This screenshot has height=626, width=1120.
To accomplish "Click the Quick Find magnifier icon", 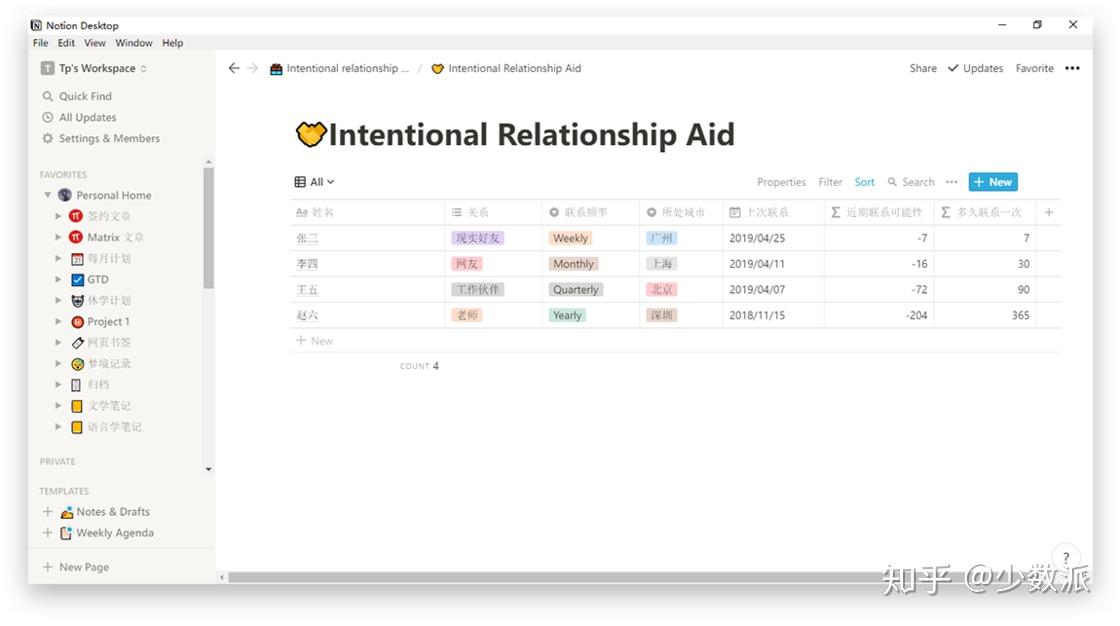I will coord(48,96).
